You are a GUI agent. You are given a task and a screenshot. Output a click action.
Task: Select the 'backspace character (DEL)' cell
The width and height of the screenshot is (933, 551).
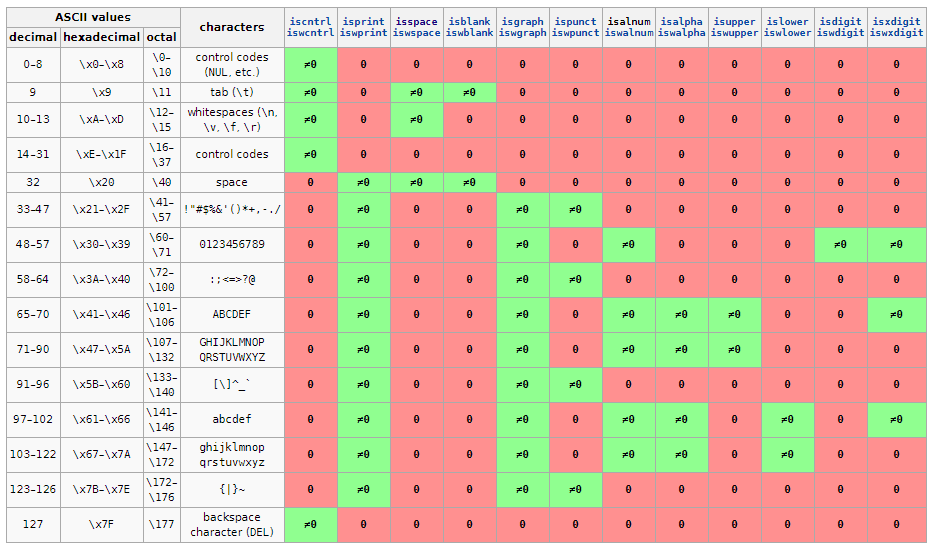232,525
